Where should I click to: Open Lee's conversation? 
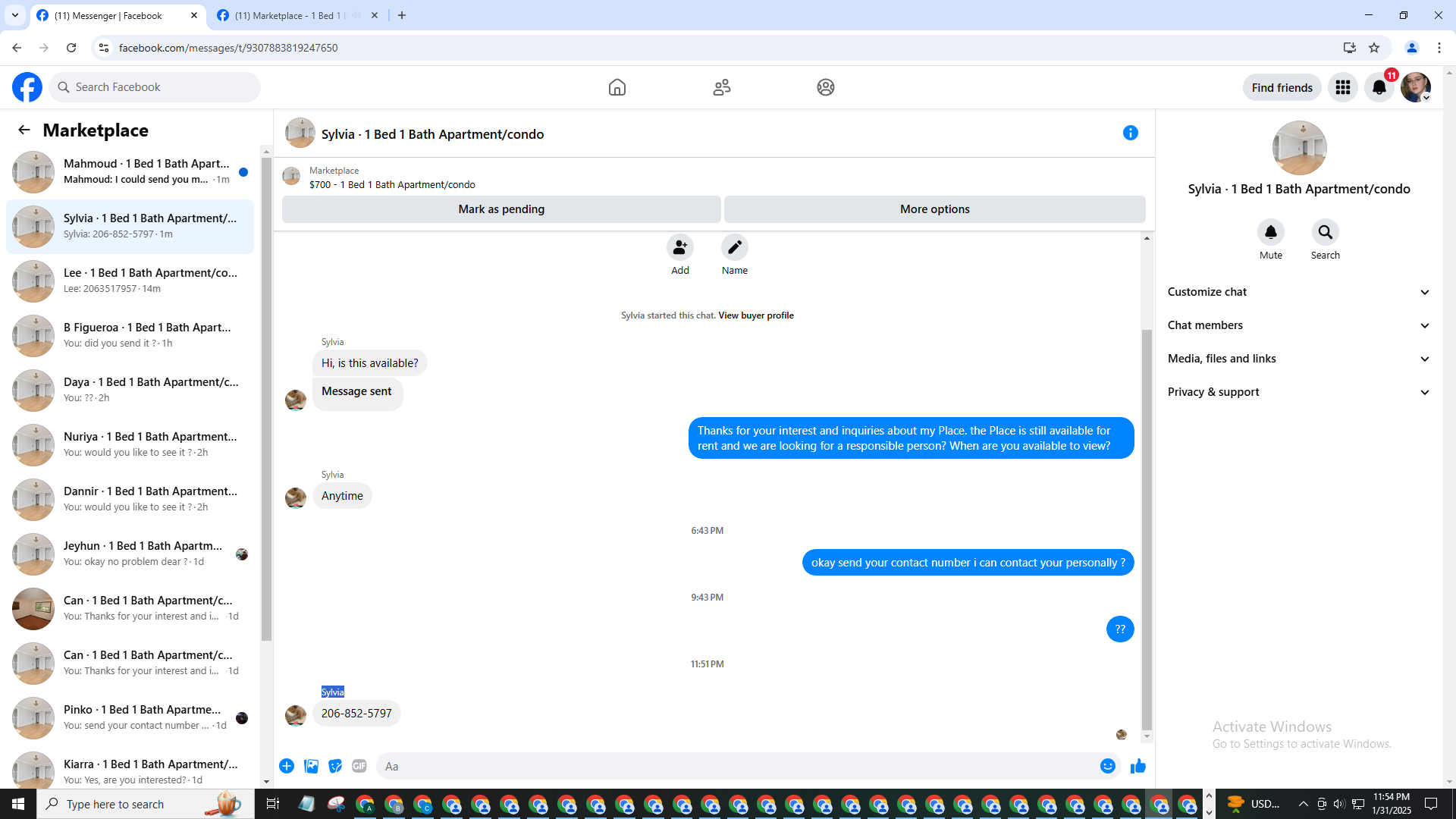[130, 281]
